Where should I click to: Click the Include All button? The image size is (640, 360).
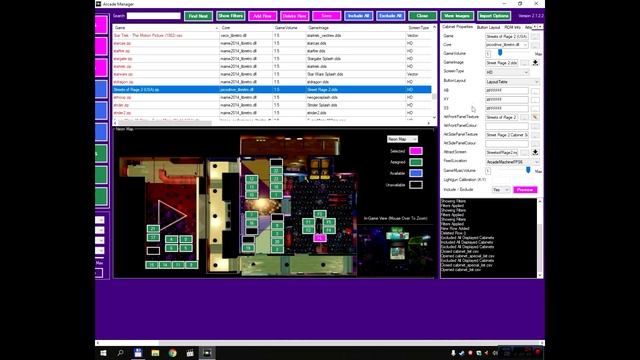coord(358,16)
